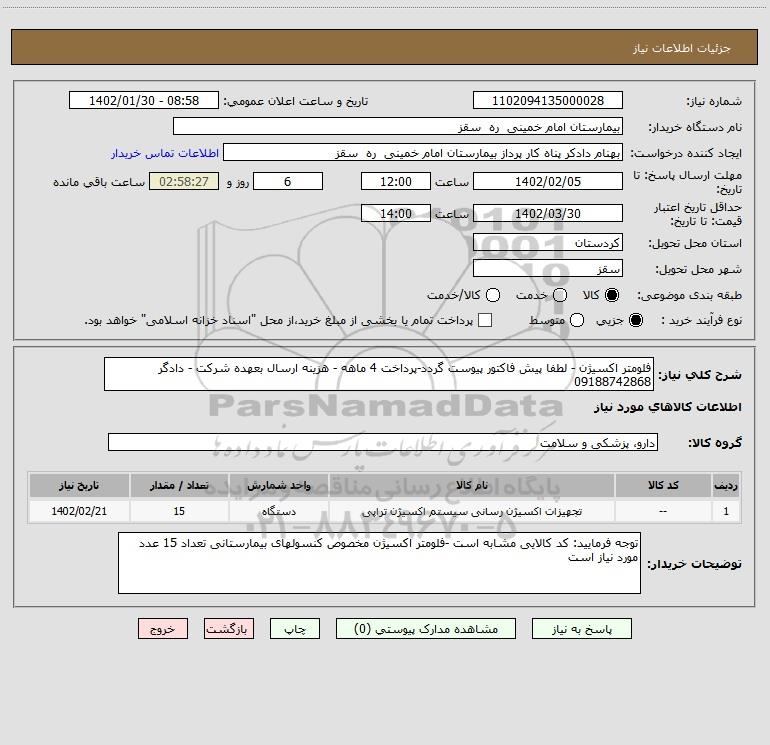Select the کالا radio button
This screenshot has width=770, height=745.
(x=612, y=295)
